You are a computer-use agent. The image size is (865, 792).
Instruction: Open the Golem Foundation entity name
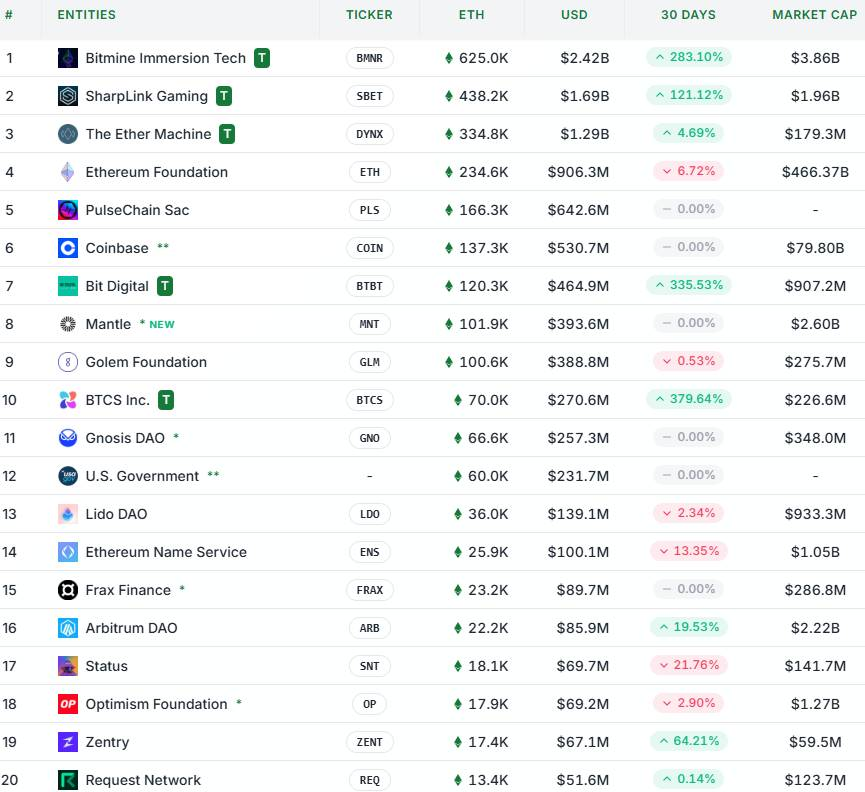(x=146, y=362)
